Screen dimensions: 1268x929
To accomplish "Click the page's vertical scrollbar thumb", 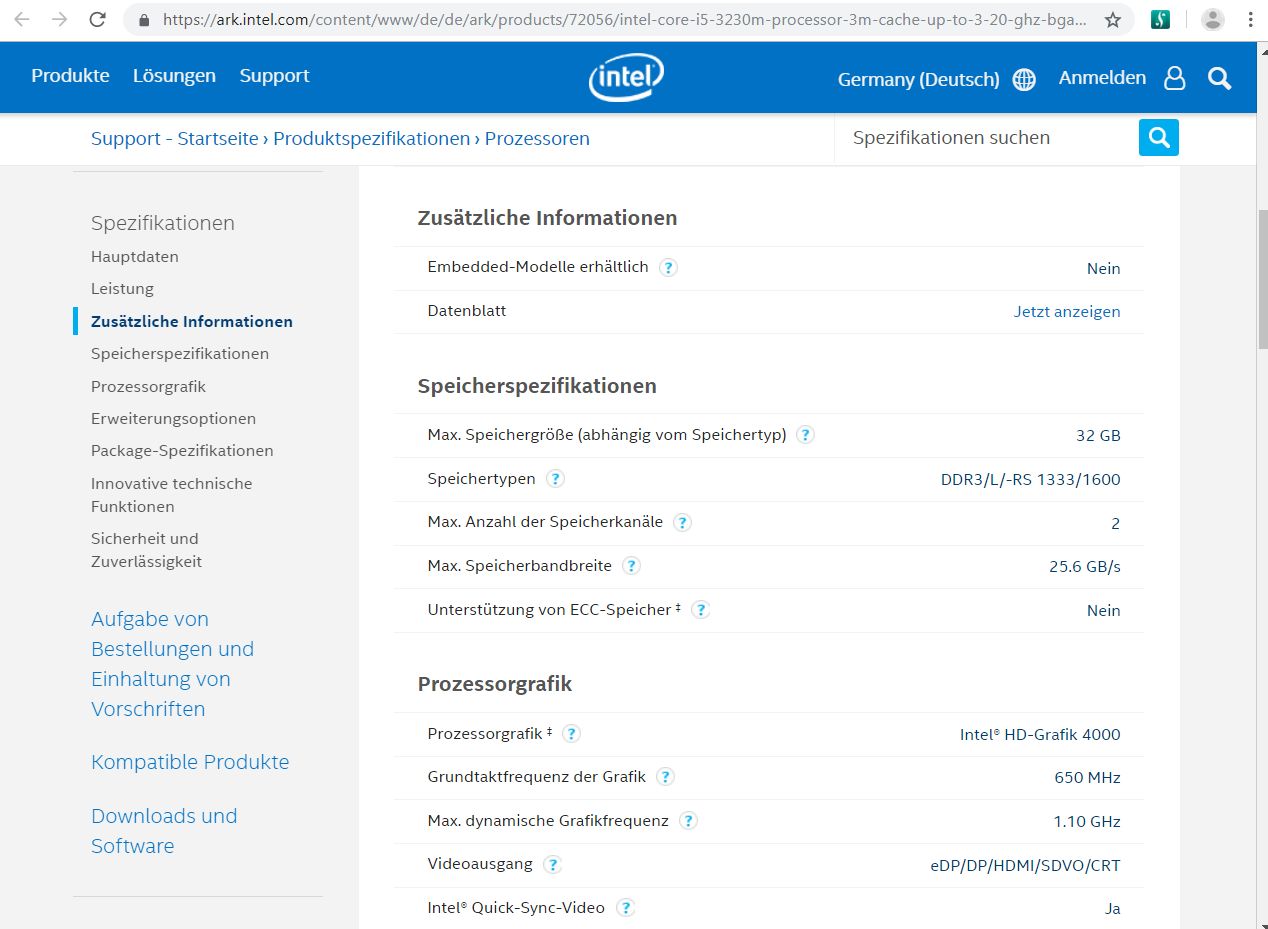I will 1262,280.
